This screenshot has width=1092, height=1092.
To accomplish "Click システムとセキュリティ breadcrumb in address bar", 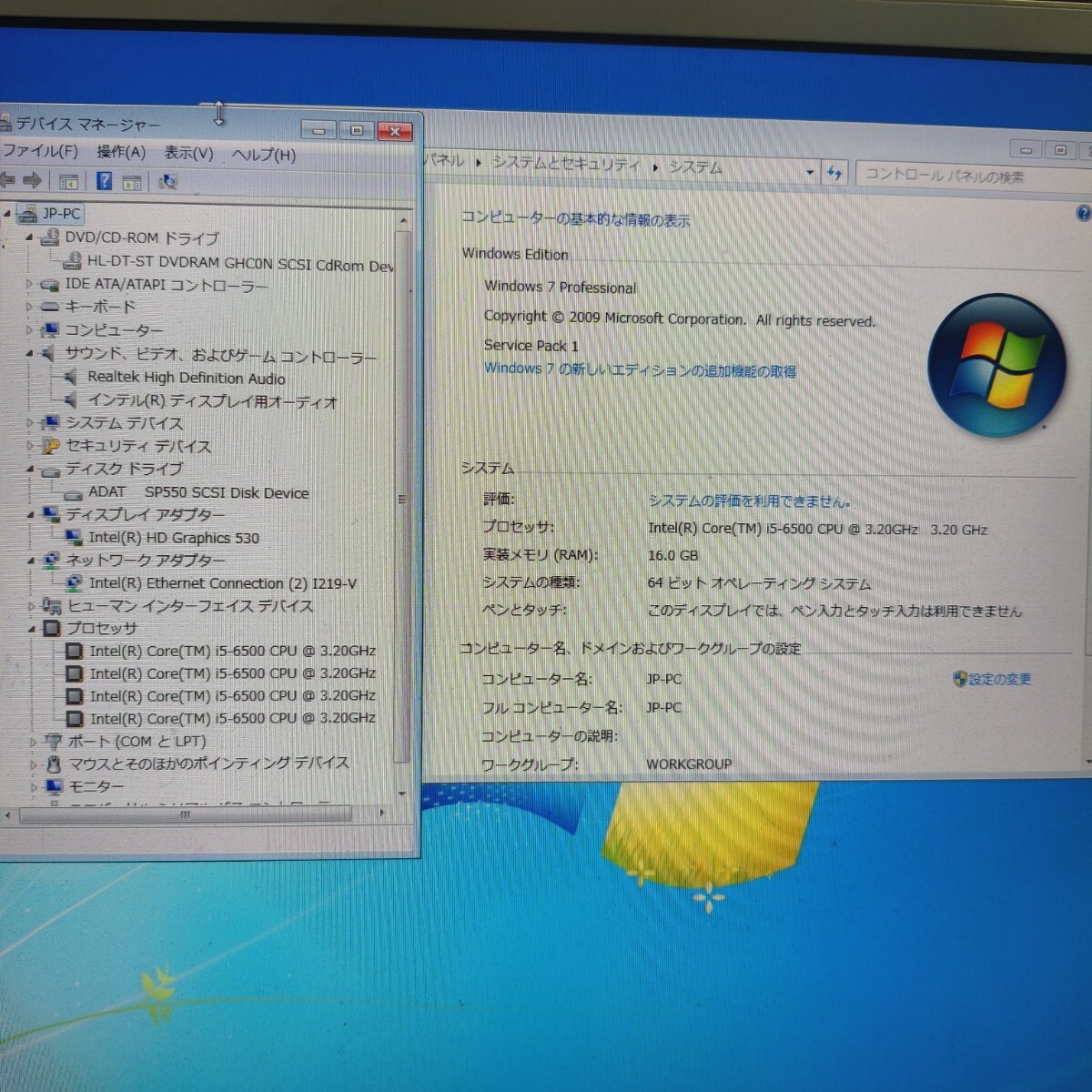I will pyautogui.click(x=566, y=164).
